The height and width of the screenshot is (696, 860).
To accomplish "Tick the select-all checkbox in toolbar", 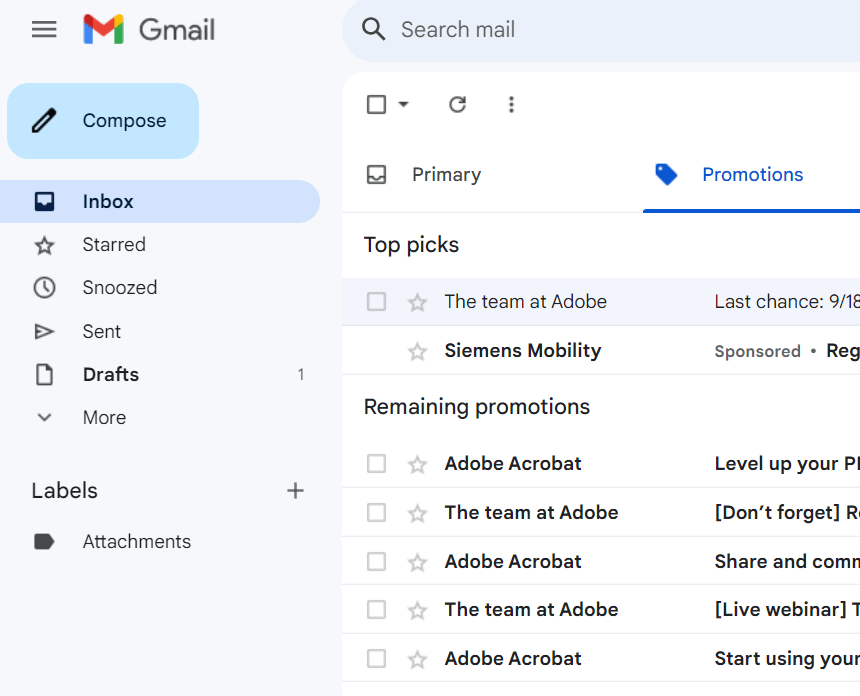I will point(376,104).
